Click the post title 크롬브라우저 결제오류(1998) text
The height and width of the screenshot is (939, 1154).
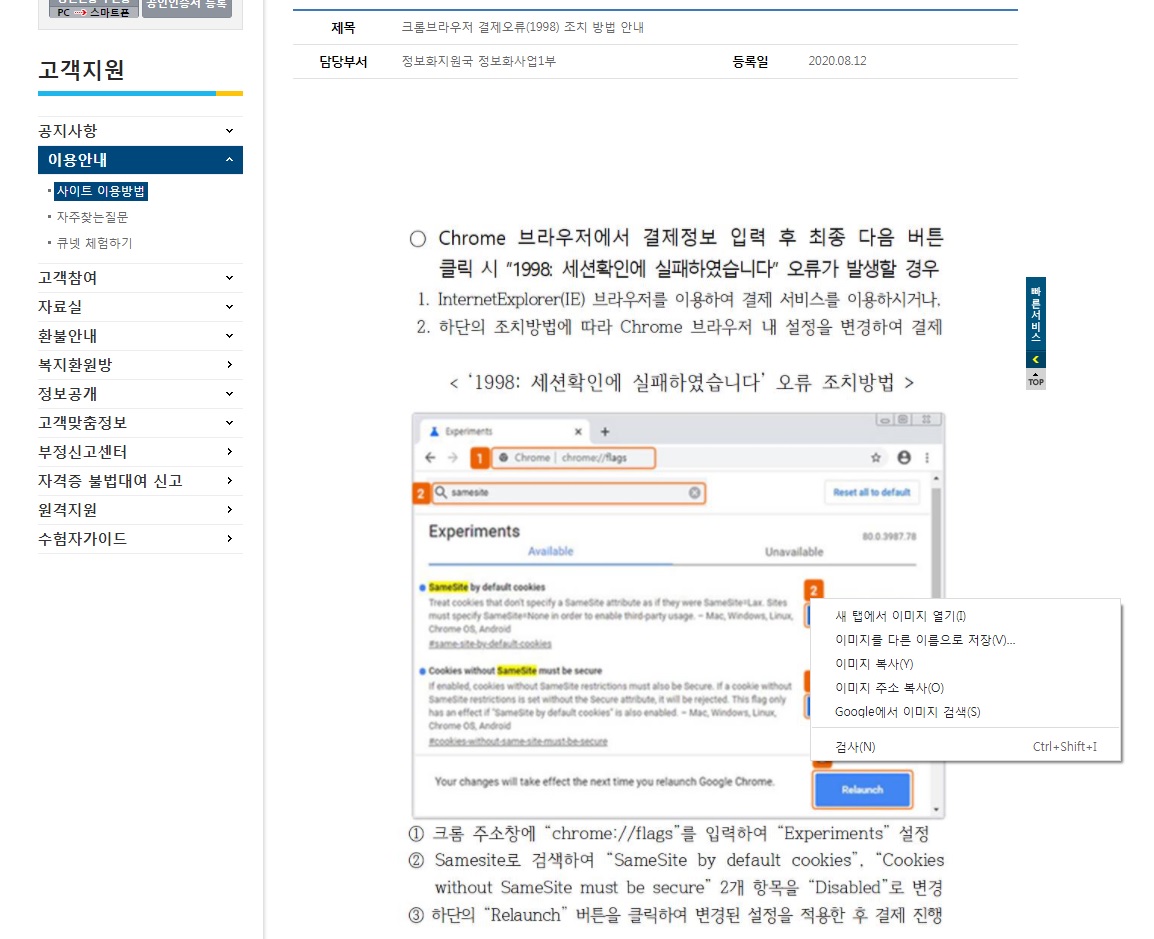point(523,27)
